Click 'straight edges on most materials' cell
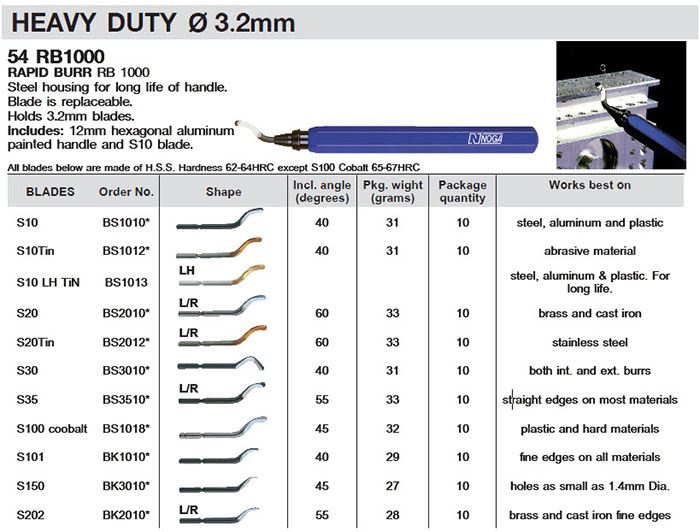 (x=590, y=399)
